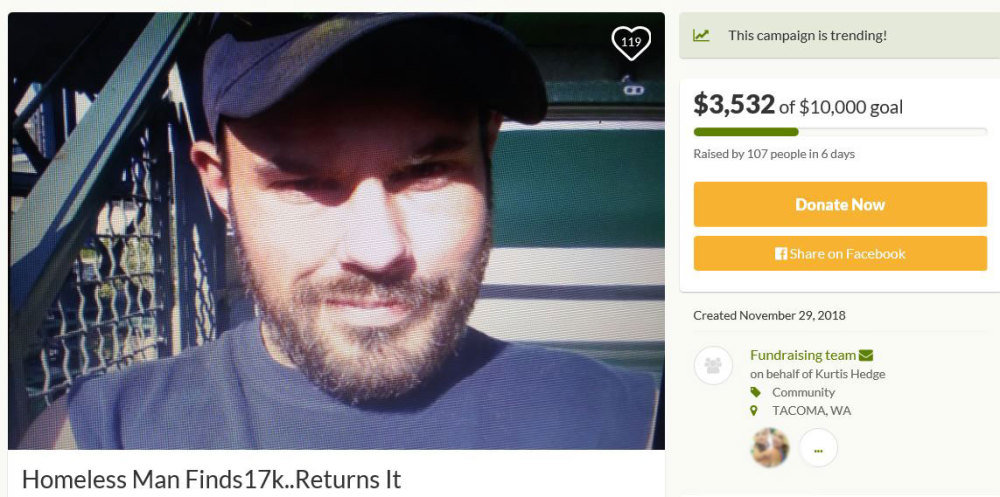Click the campaign photo of the man
This screenshot has height=497, width=1000.
tap(336, 230)
